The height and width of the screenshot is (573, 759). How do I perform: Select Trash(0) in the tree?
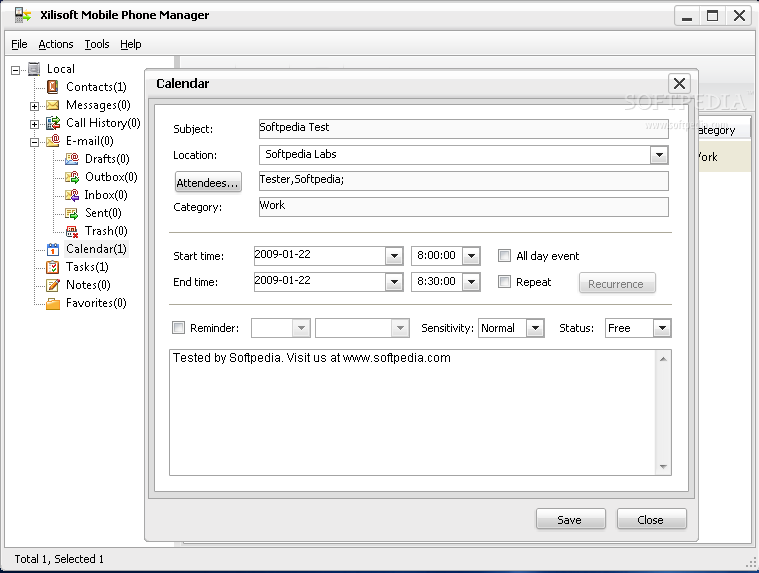[106, 231]
